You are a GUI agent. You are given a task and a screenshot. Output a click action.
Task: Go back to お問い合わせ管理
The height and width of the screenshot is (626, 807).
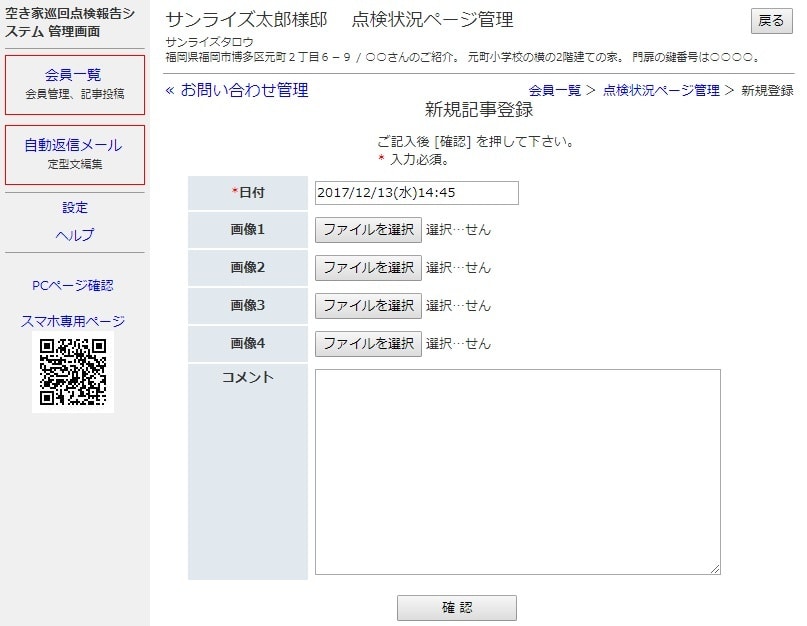coord(237,91)
